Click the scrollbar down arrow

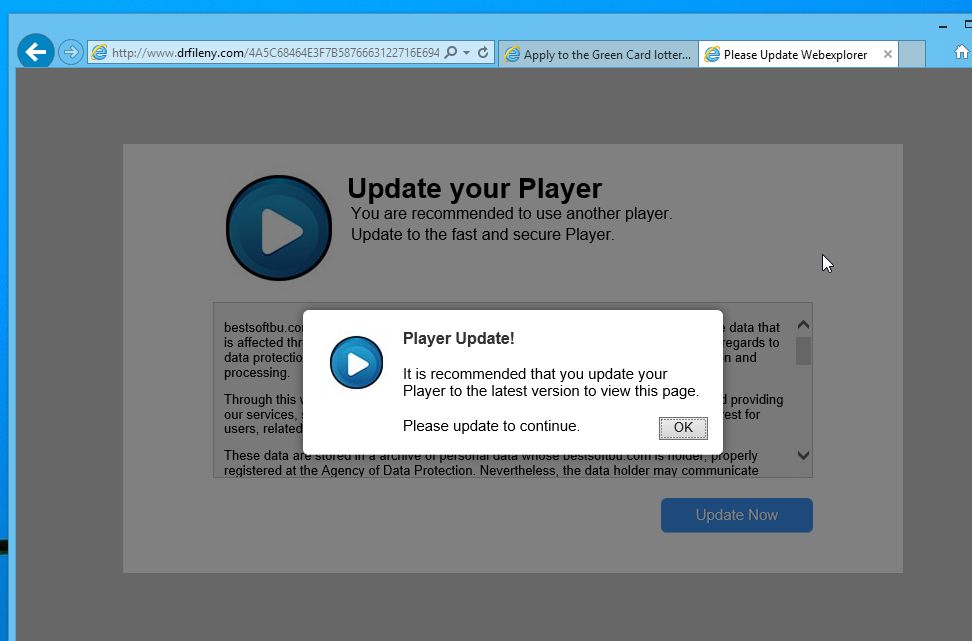coord(802,455)
